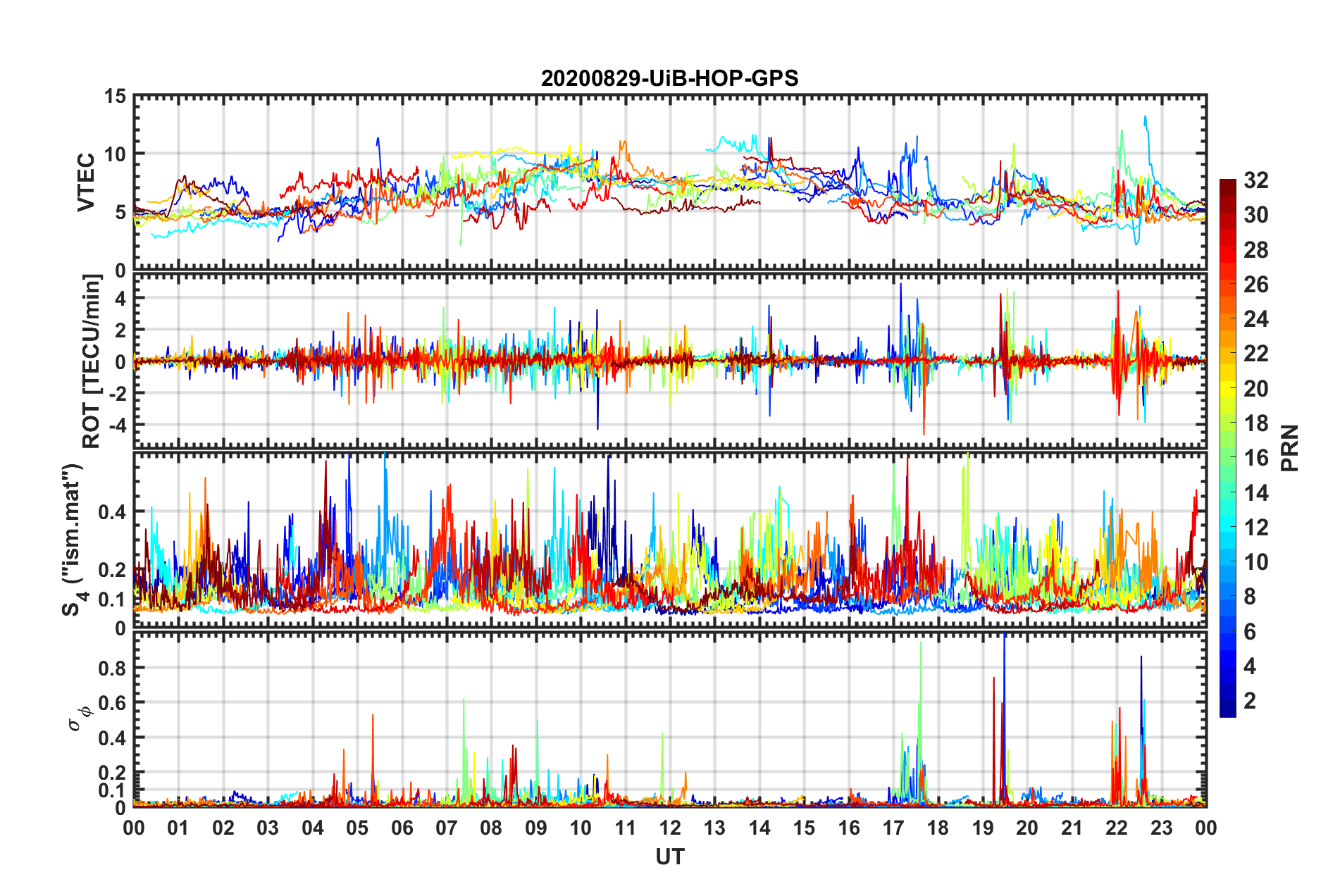Click UT axis tick label 15

pos(804,828)
